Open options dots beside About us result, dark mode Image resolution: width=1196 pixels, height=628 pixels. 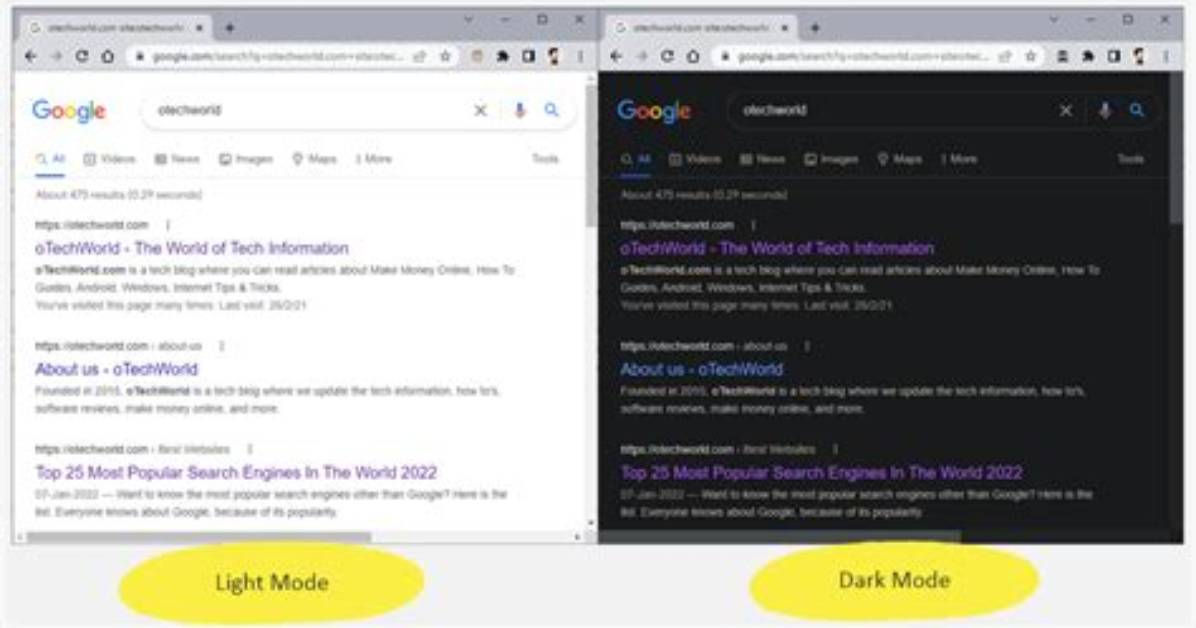[808, 346]
